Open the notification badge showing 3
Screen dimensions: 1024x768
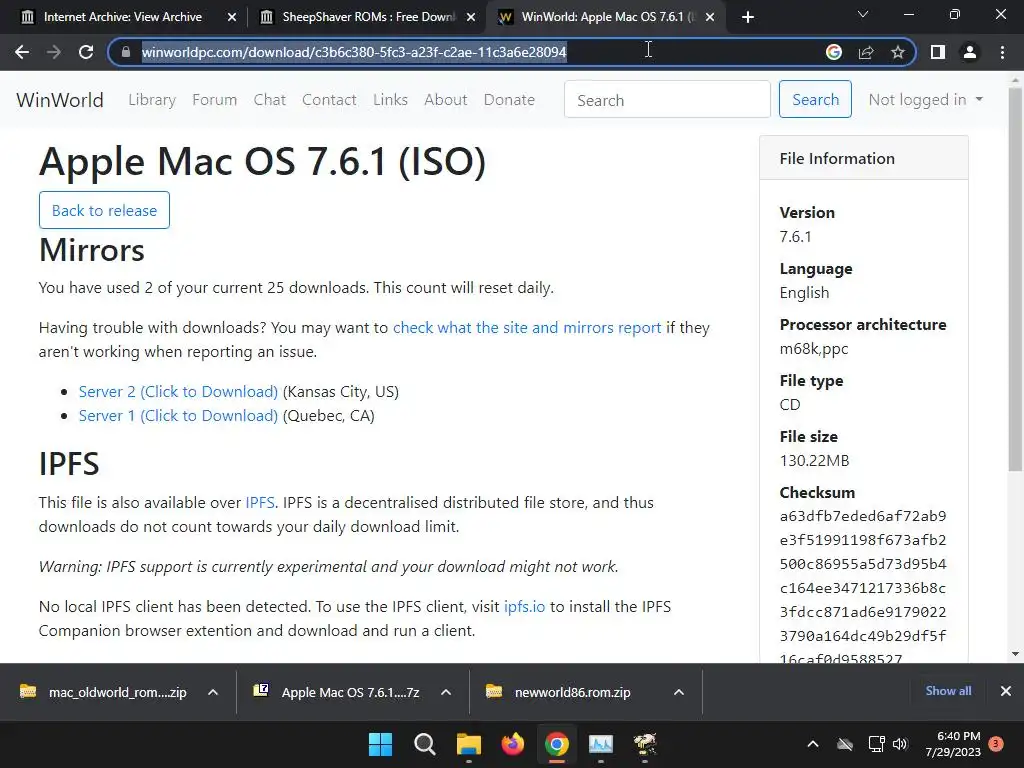pyautogui.click(x=996, y=744)
